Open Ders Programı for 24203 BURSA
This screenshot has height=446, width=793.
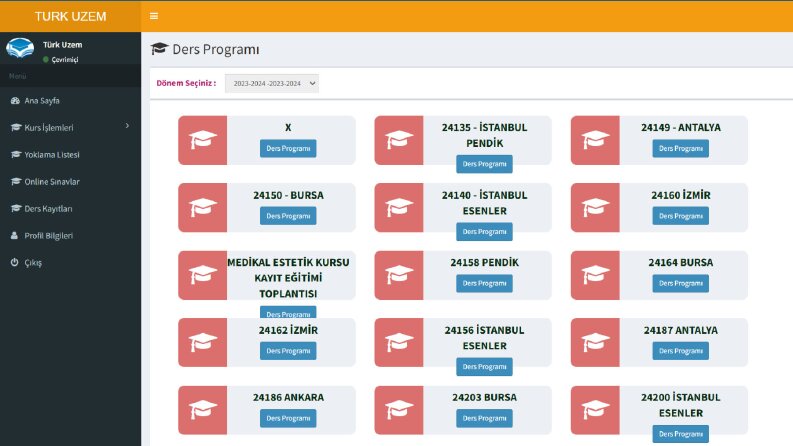tap(484, 418)
